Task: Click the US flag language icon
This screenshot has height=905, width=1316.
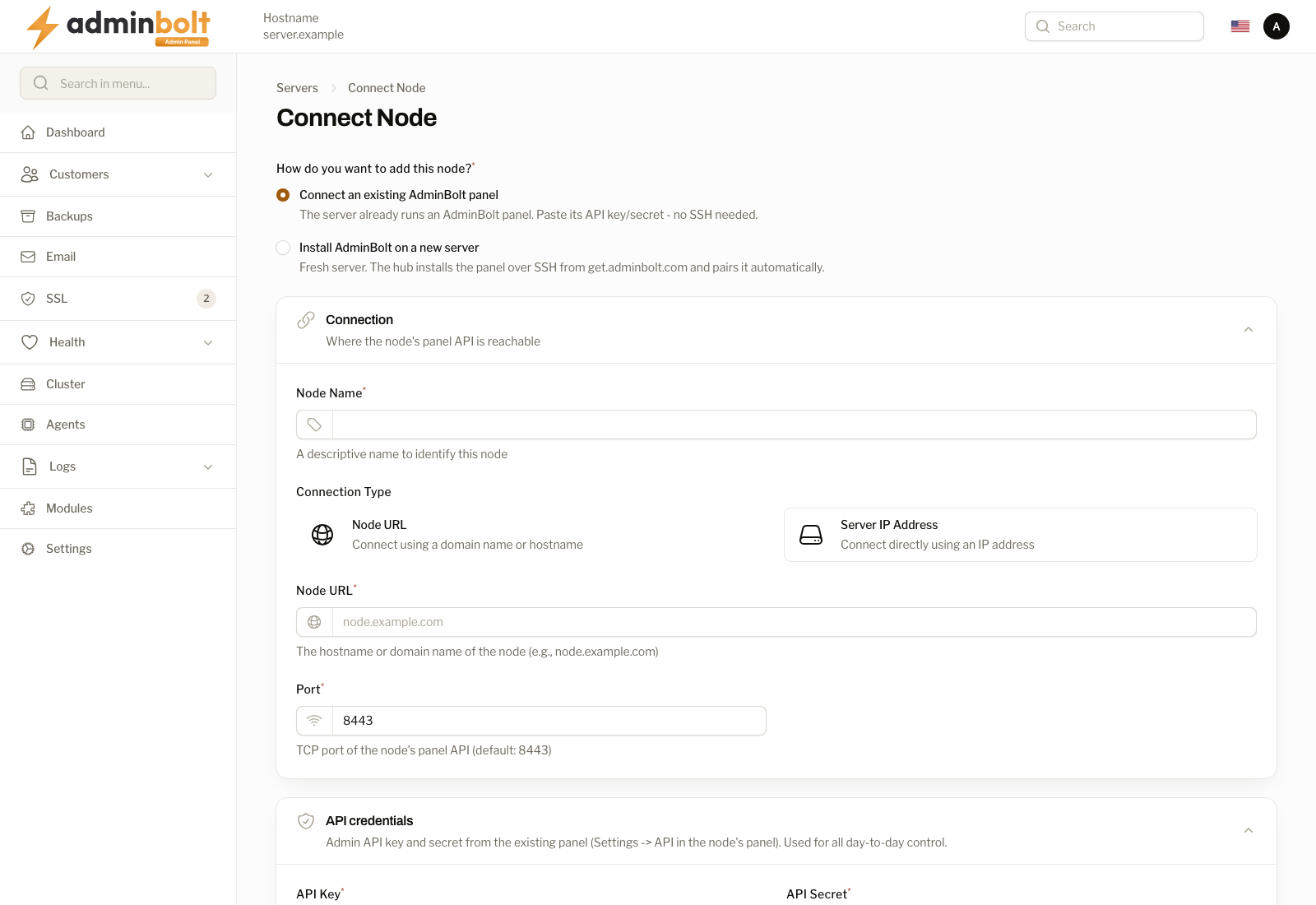Action: pyautogui.click(x=1240, y=26)
